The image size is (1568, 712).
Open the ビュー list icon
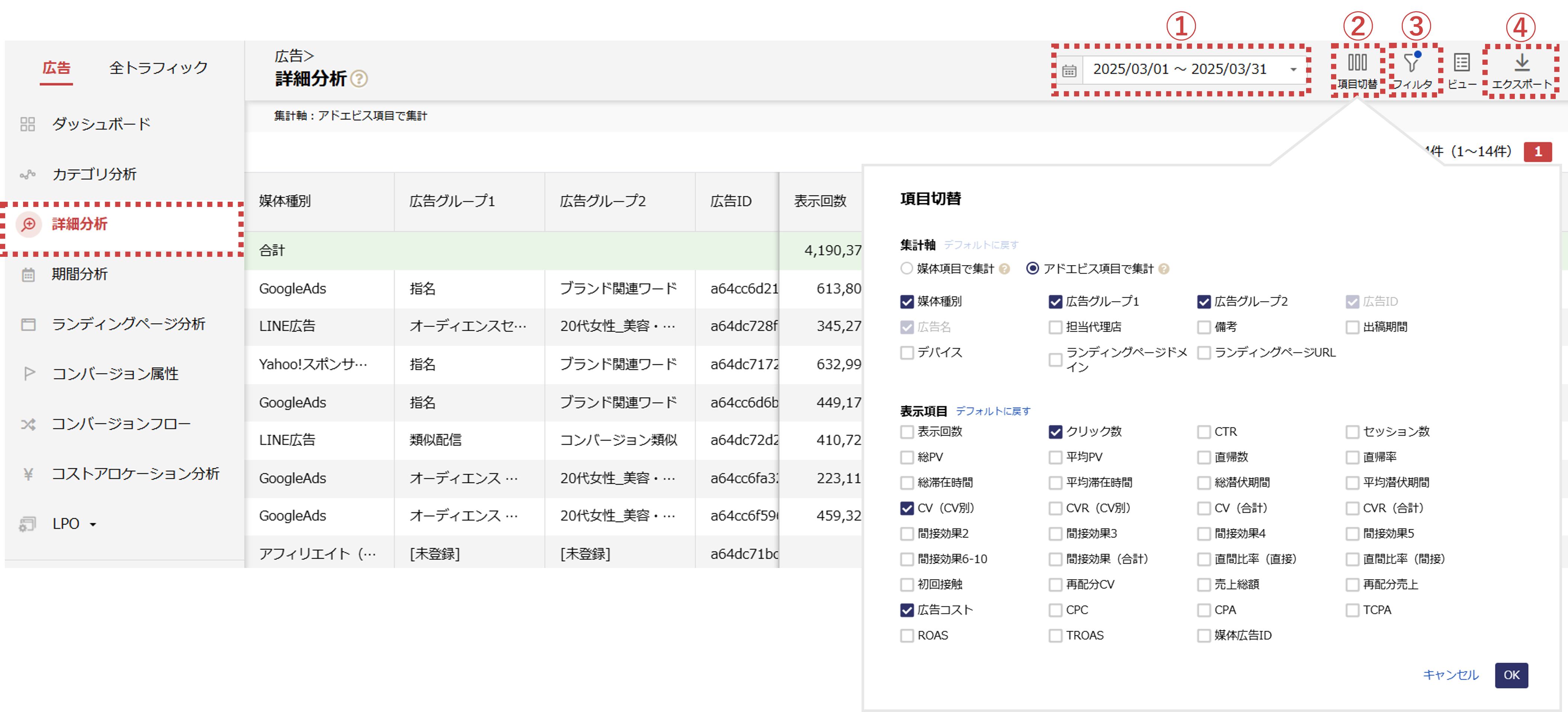tap(1462, 63)
